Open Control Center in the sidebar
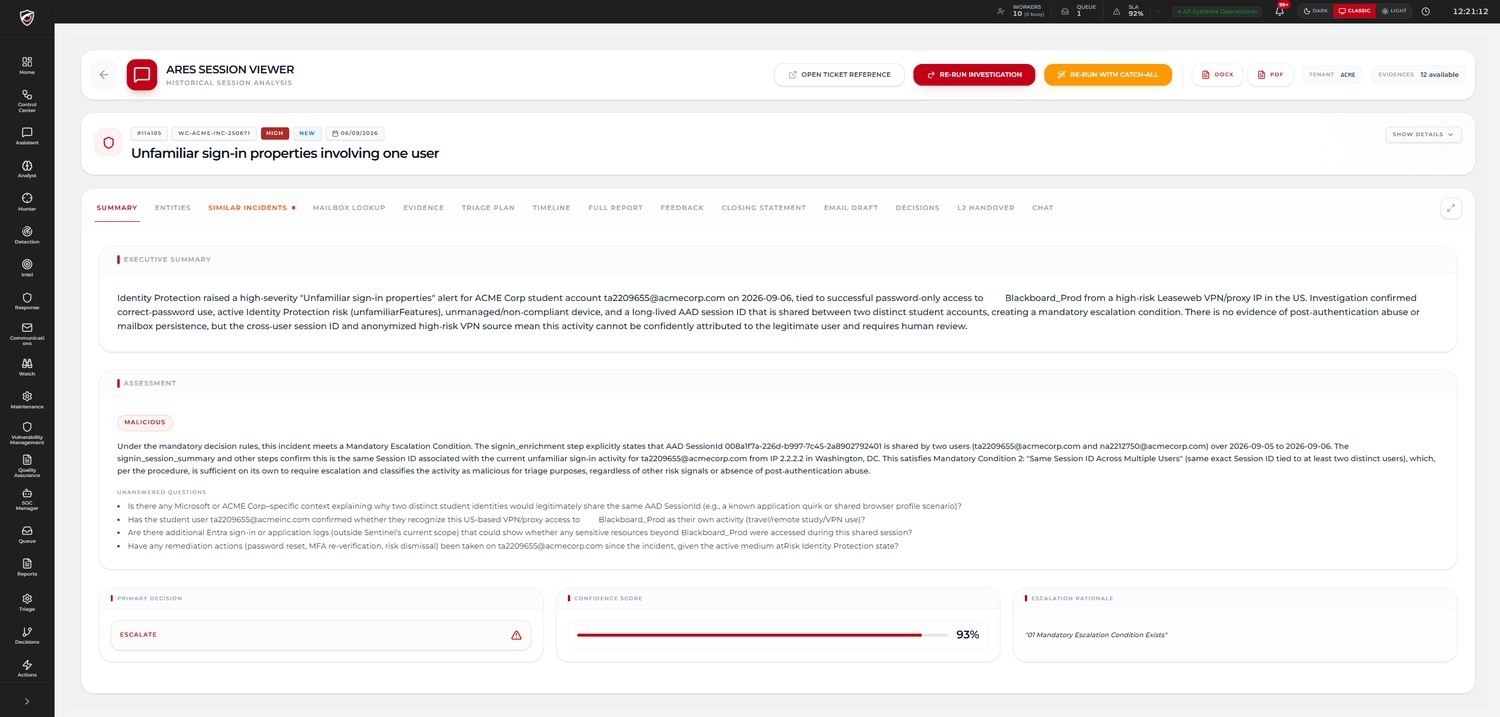The image size is (1500, 717). click(27, 100)
